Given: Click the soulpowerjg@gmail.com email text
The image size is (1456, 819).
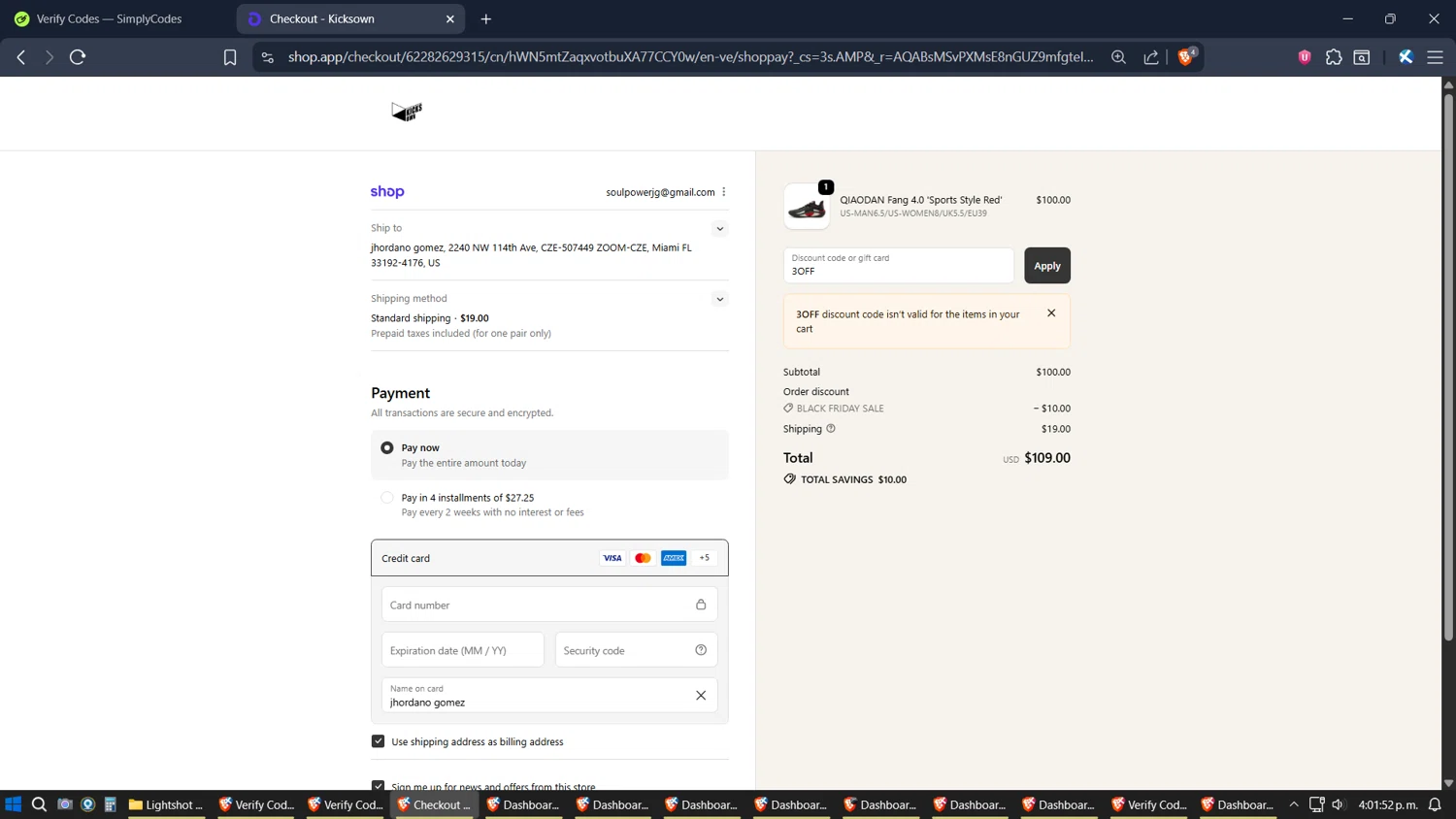Looking at the screenshot, I should (x=660, y=192).
